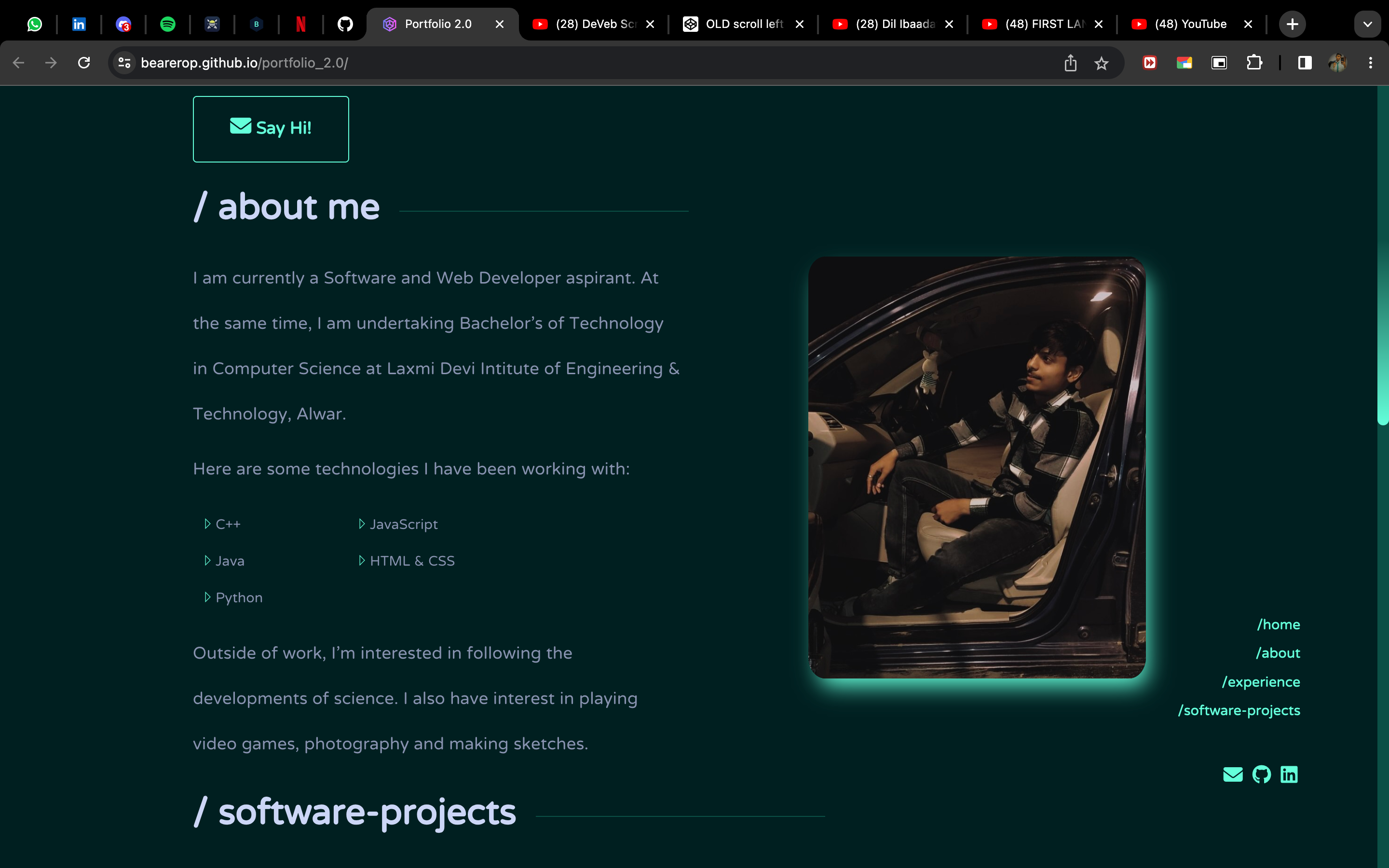
Task: Open the Spotify pinned tab
Action: 168,24
